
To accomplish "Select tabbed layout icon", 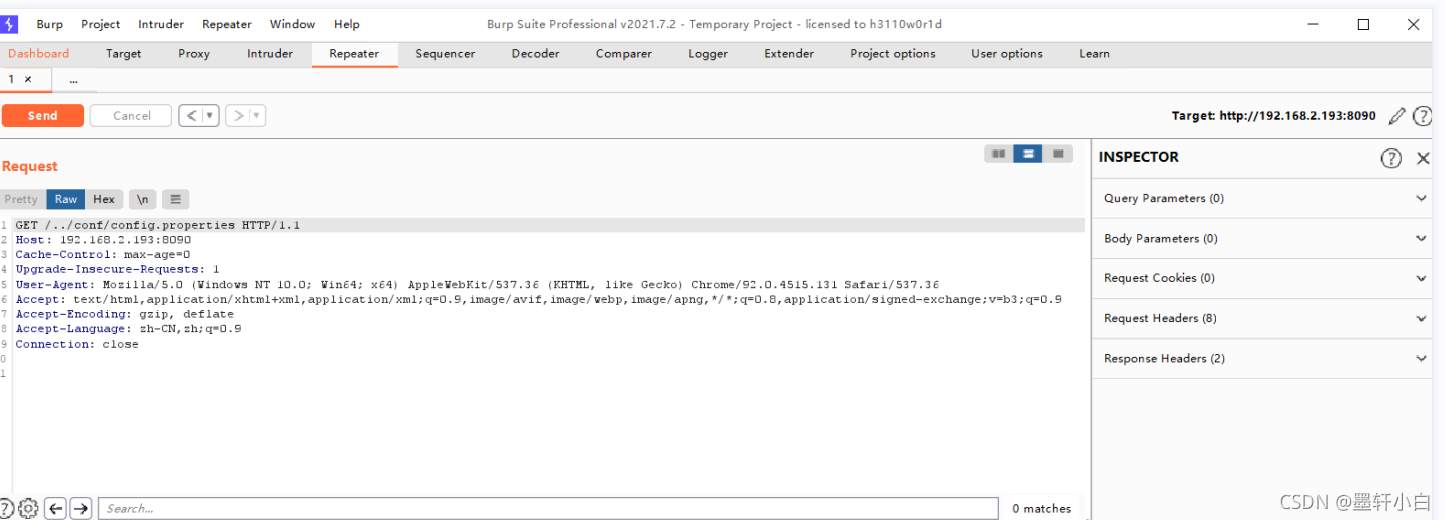I will point(1057,154).
